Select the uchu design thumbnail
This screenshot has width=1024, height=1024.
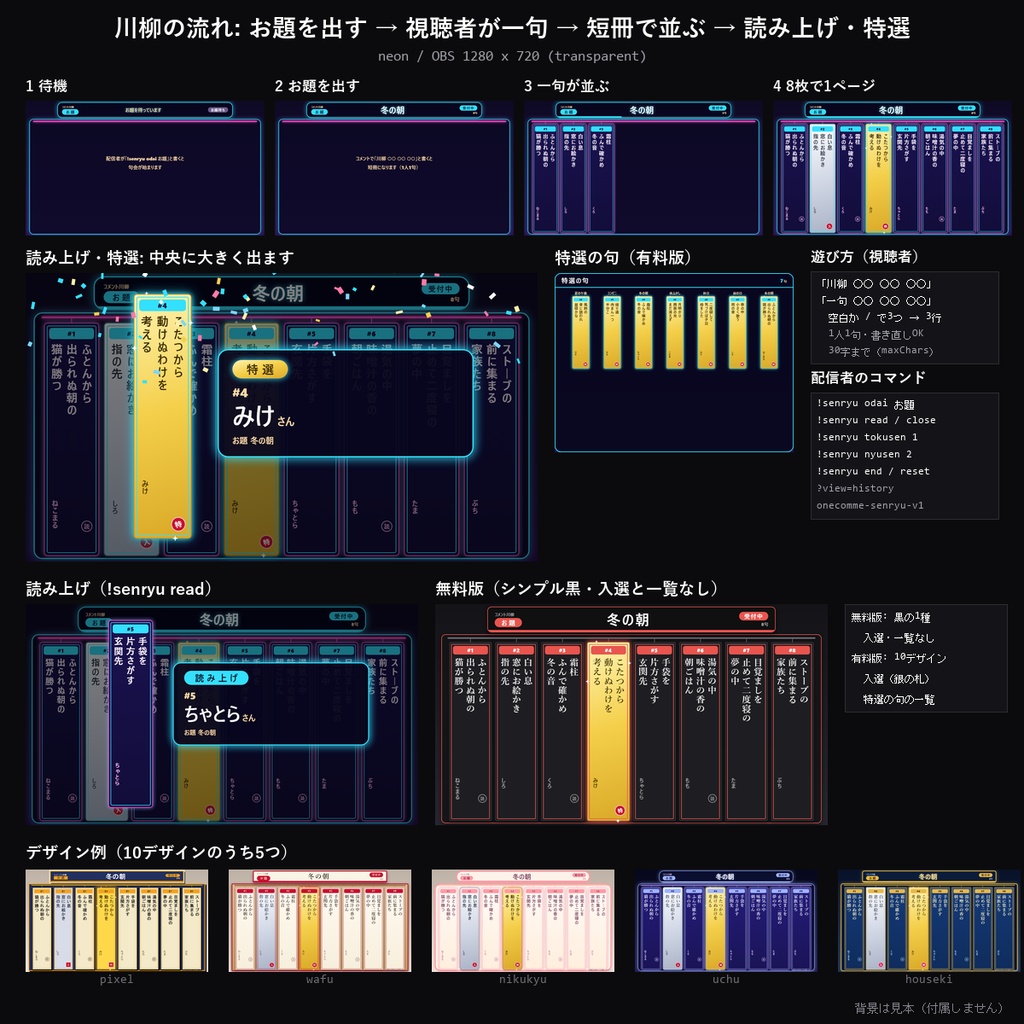tap(726, 920)
